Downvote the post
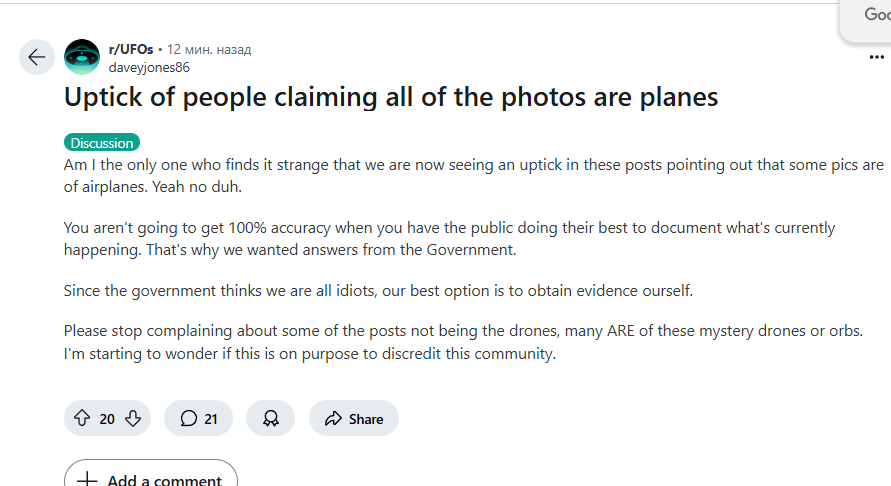 coord(133,419)
